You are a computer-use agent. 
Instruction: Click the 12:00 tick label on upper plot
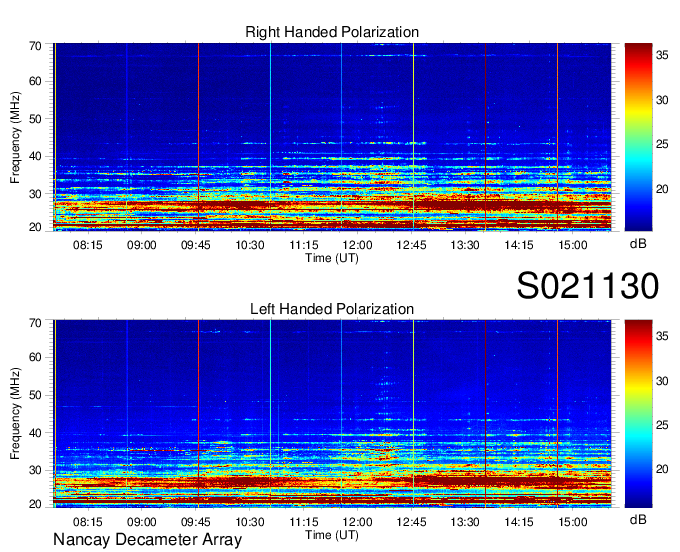pyautogui.click(x=357, y=245)
